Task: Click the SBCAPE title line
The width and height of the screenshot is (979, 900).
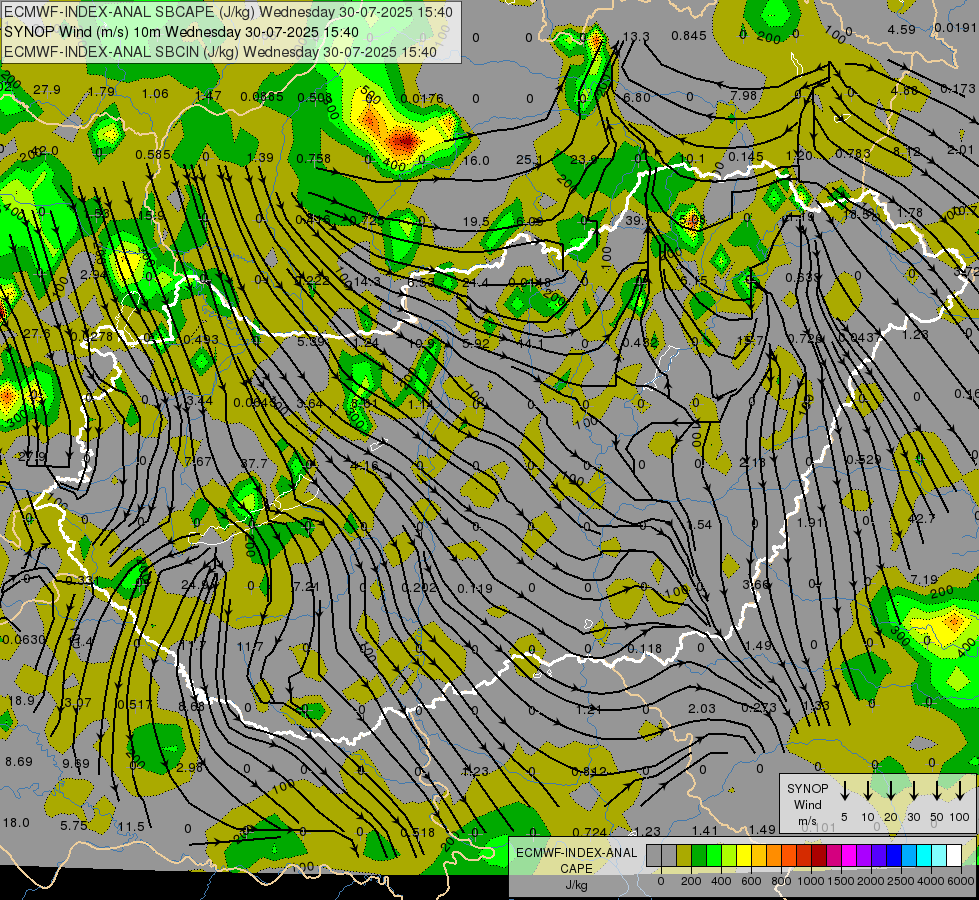Action: coord(229,12)
